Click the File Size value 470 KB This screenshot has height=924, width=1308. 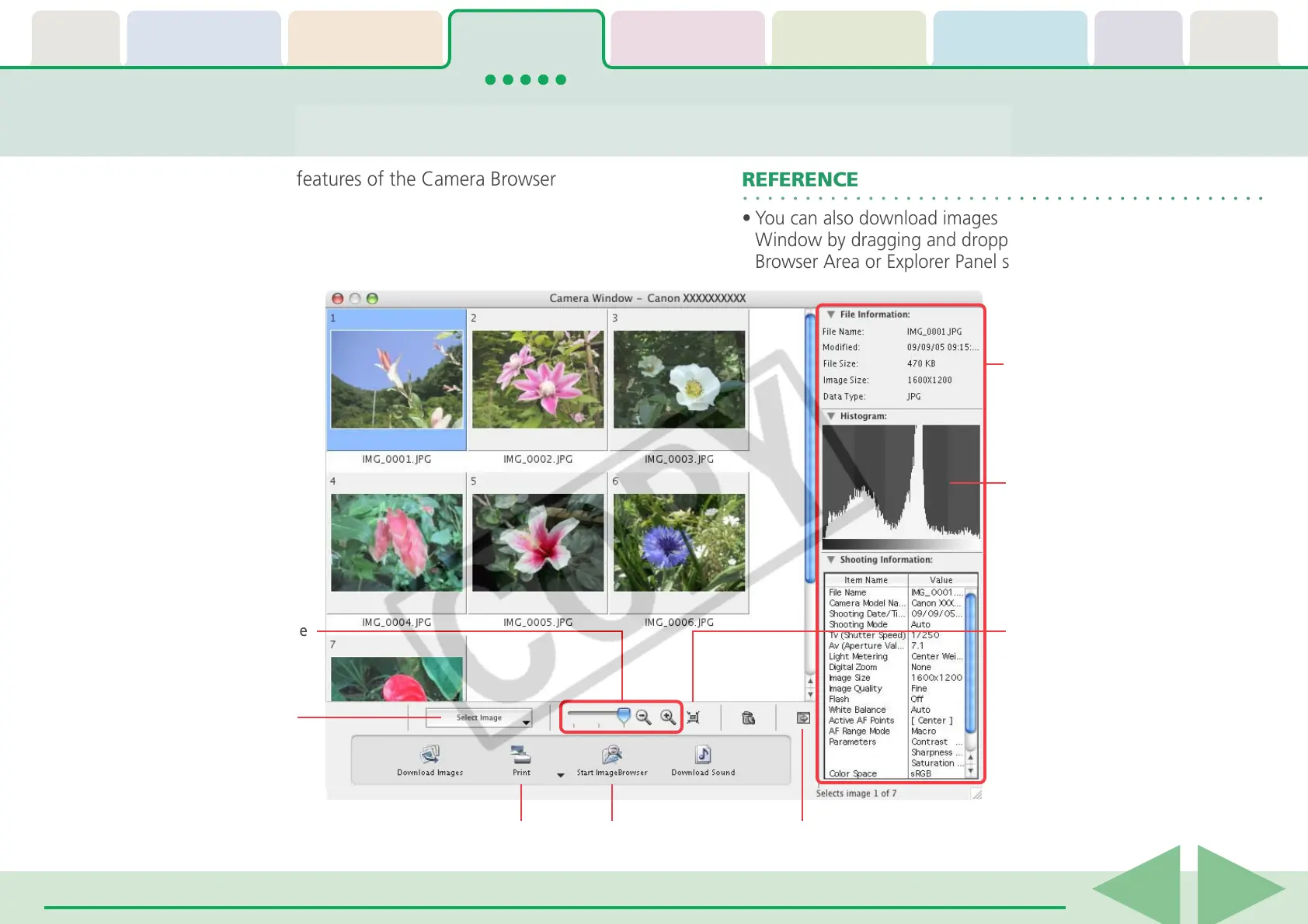921,363
